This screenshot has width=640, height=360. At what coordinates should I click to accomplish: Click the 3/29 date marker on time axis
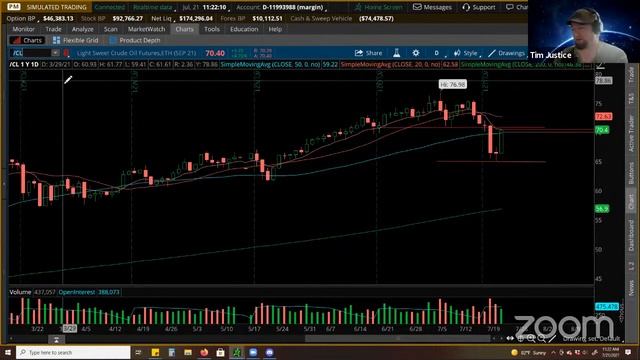tap(69, 329)
